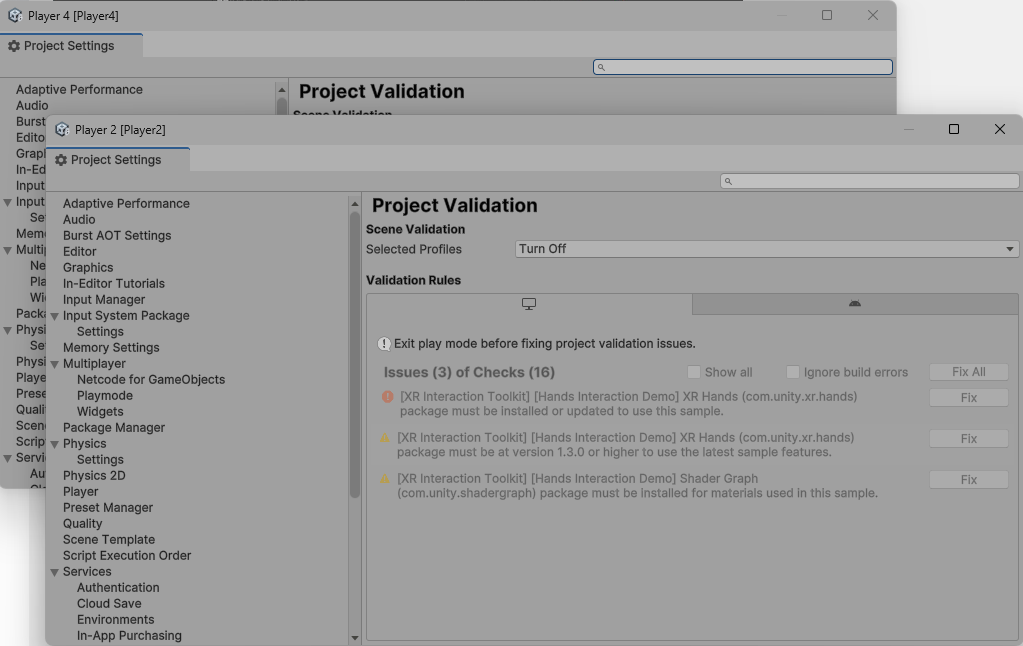Image resolution: width=1023 pixels, height=646 pixels.
Task: Select Package Manager in the settings list
Action: tap(112, 427)
